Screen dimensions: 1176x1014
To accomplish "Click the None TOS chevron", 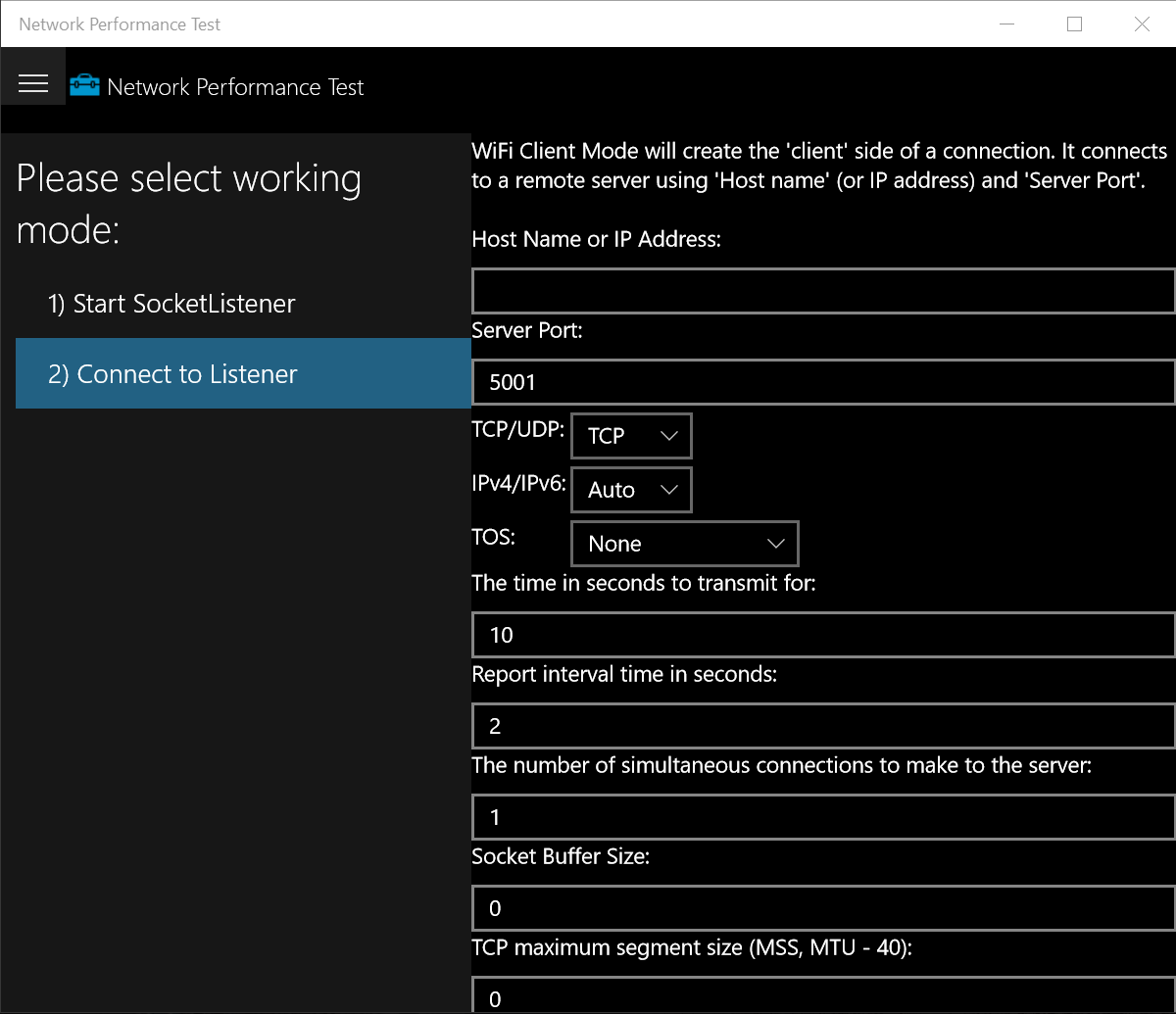I will [x=775, y=543].
